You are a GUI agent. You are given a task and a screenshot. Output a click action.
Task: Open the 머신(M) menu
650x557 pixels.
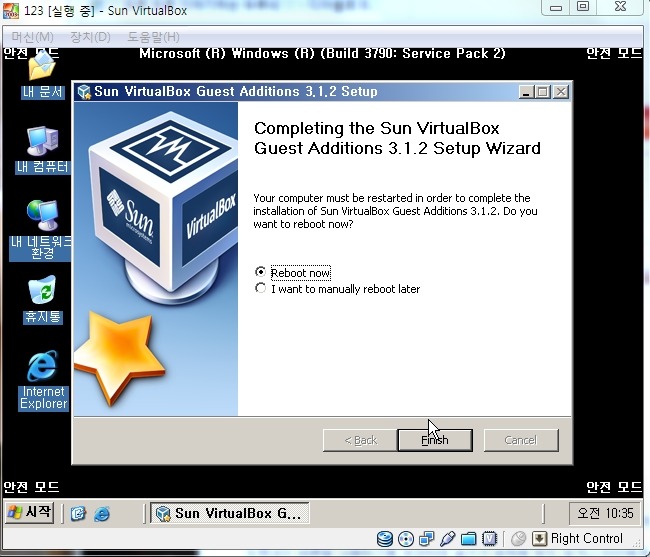tap(32, 37)
